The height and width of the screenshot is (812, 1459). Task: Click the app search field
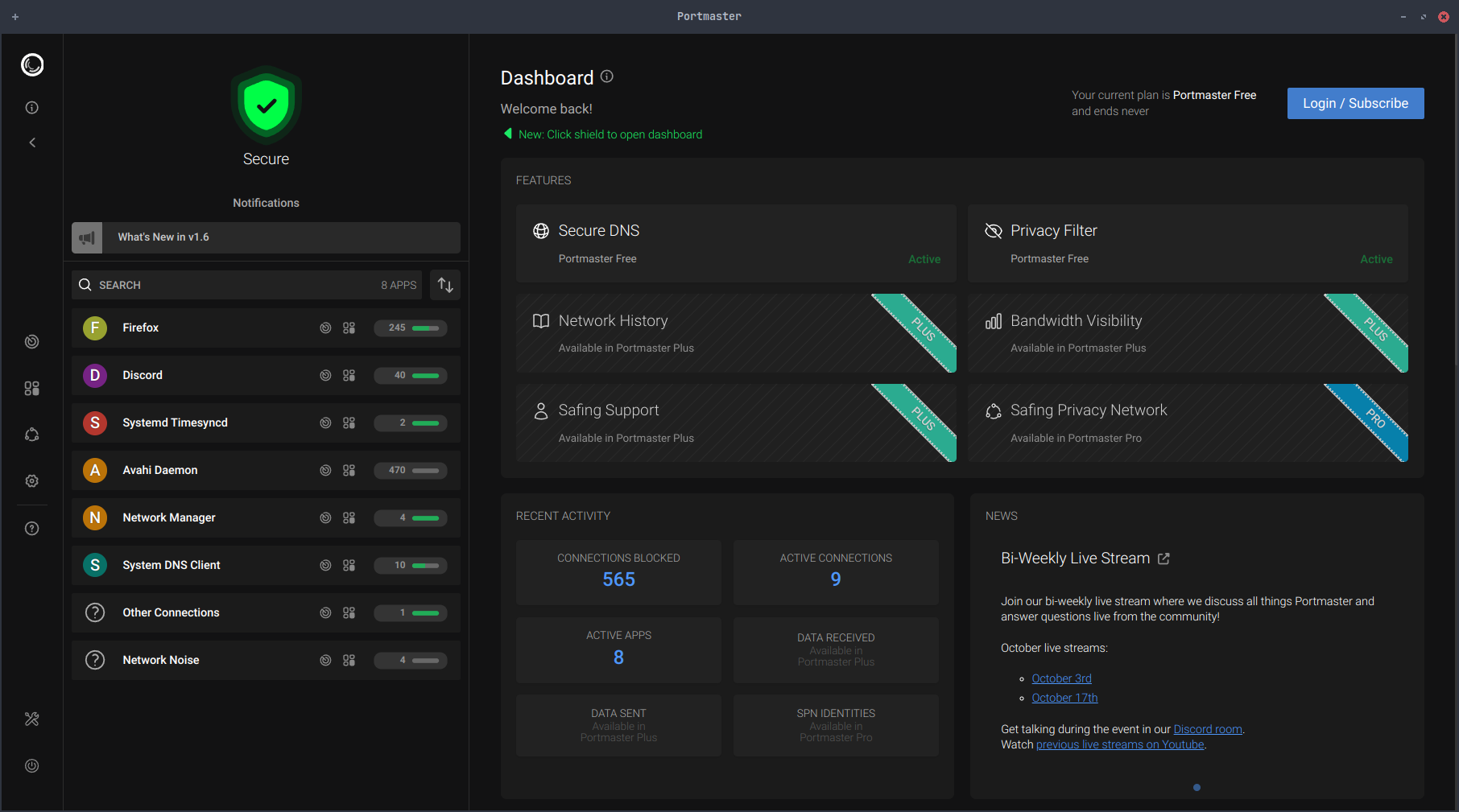247,285
